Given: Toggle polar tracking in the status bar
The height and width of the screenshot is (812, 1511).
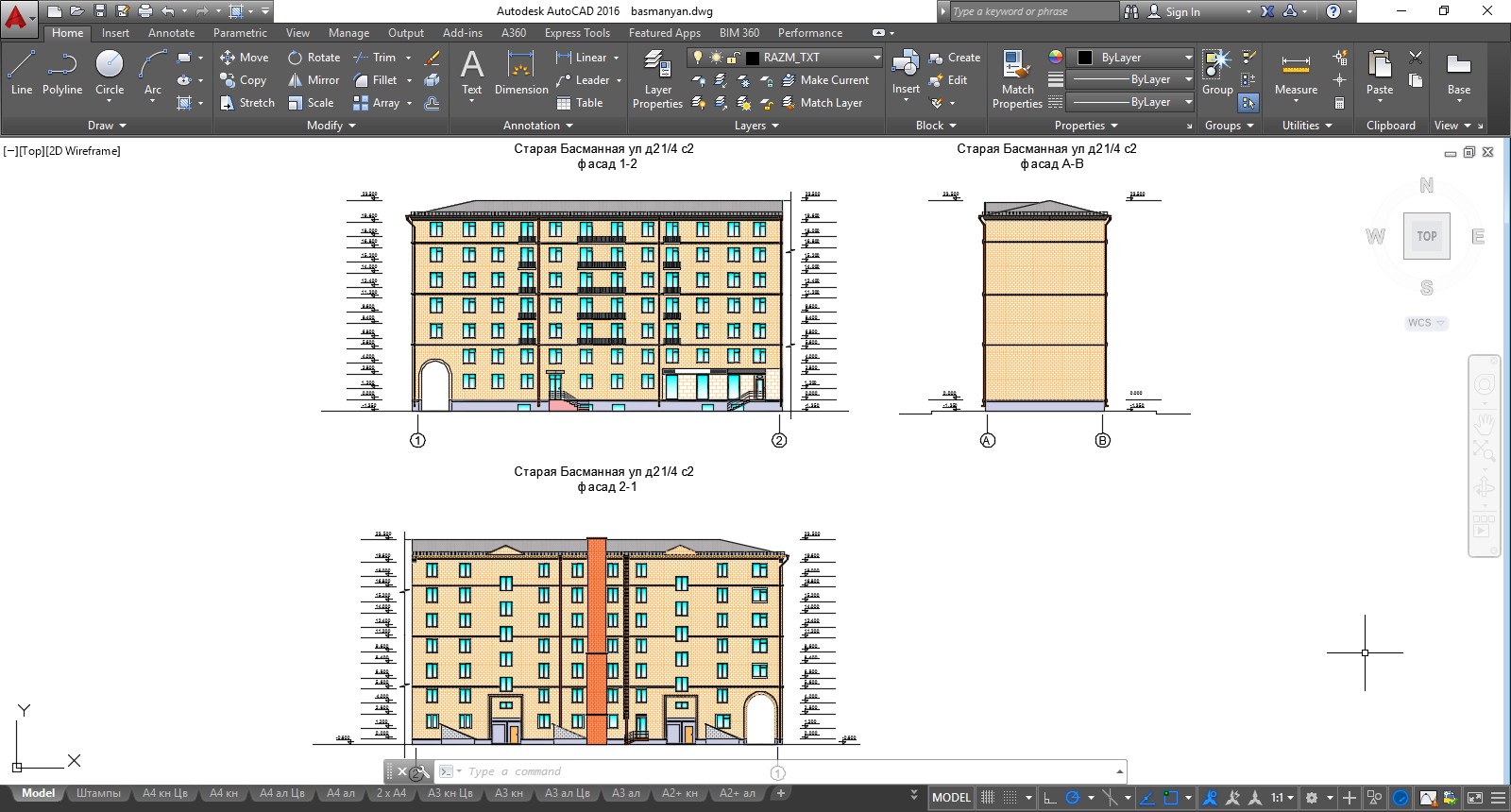Looking at the screenshot, I should click(1073, 798).
